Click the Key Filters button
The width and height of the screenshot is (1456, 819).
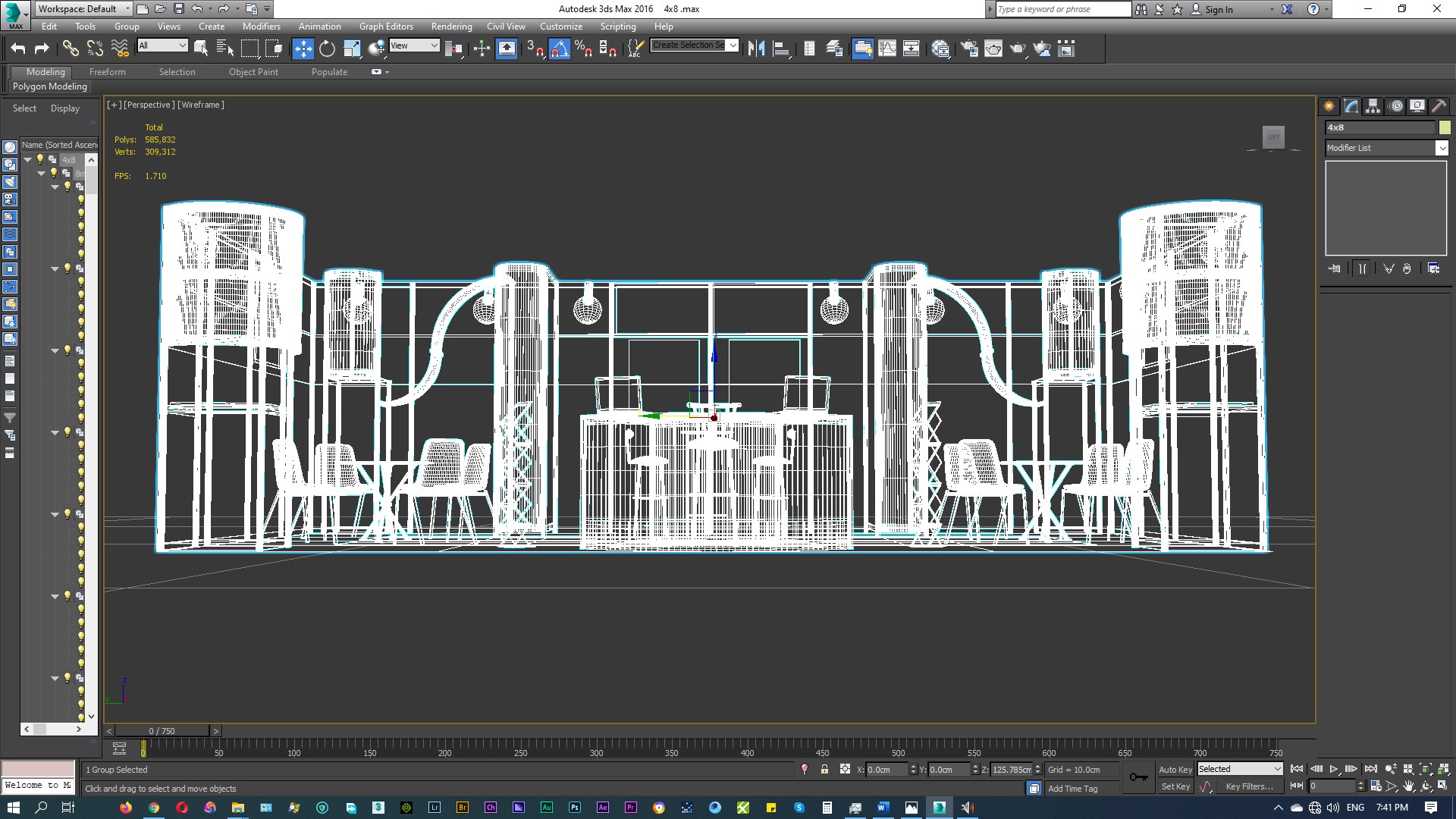tap(1248, 786)
